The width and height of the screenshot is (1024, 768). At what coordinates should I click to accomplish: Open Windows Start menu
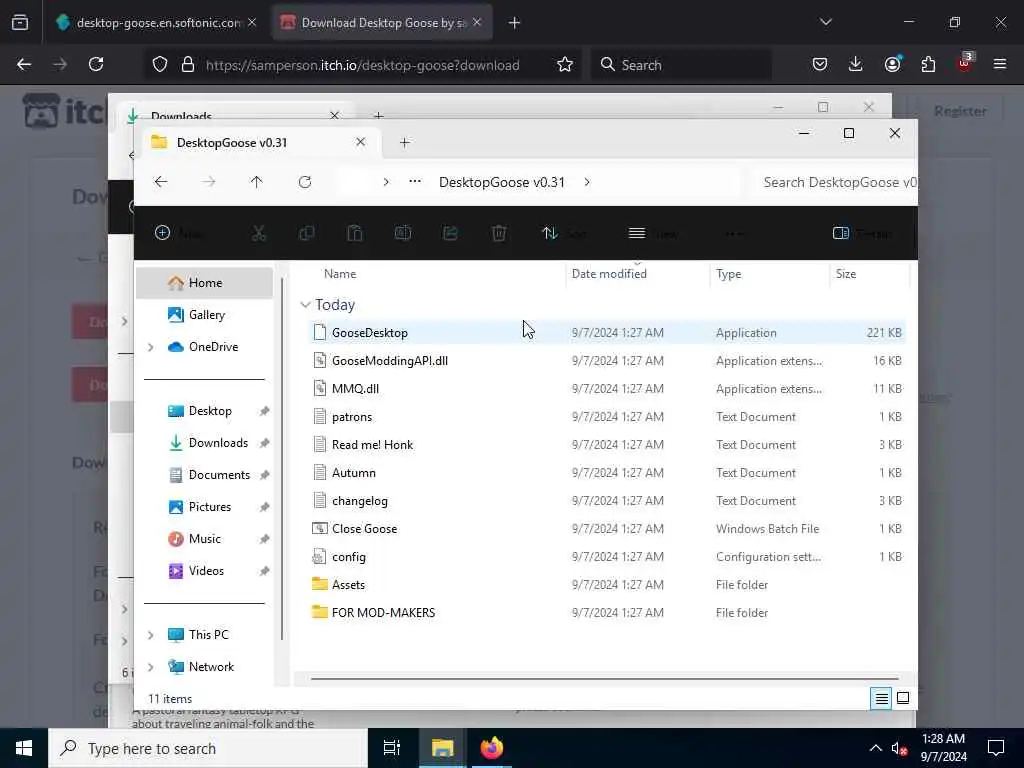[24, 748]
